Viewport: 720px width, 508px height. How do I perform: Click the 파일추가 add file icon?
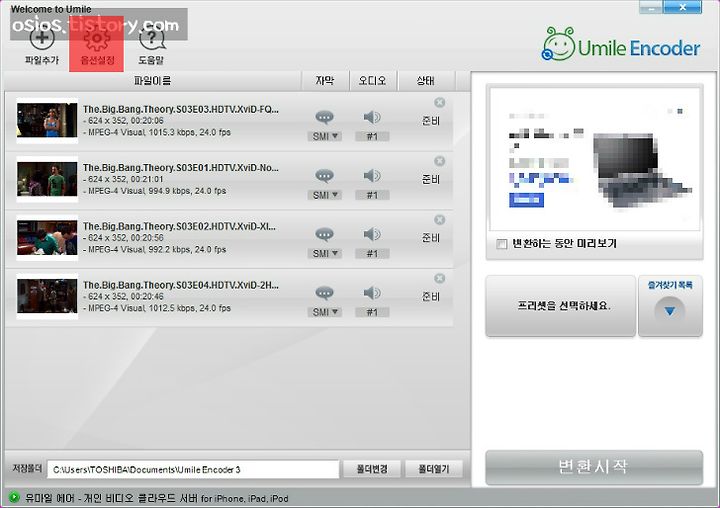pos(42,38)
